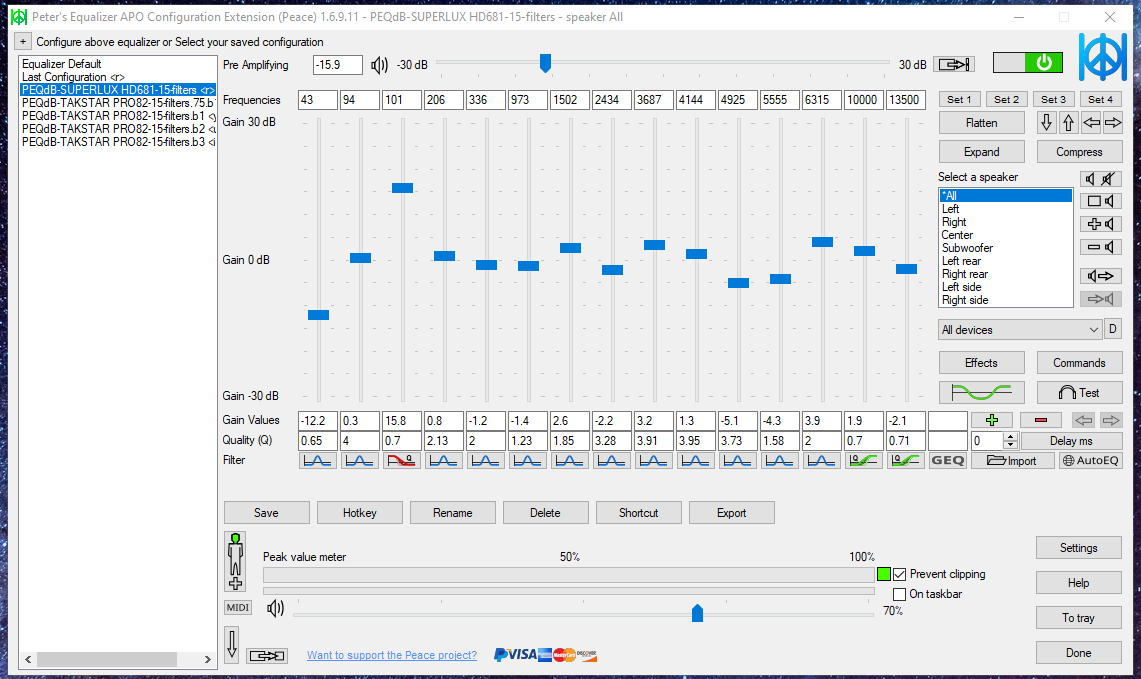The width and height of the screenshot is (1141, 679).
Task: Click the pre-amplifying slider handle
Action: tap(545, 63)
